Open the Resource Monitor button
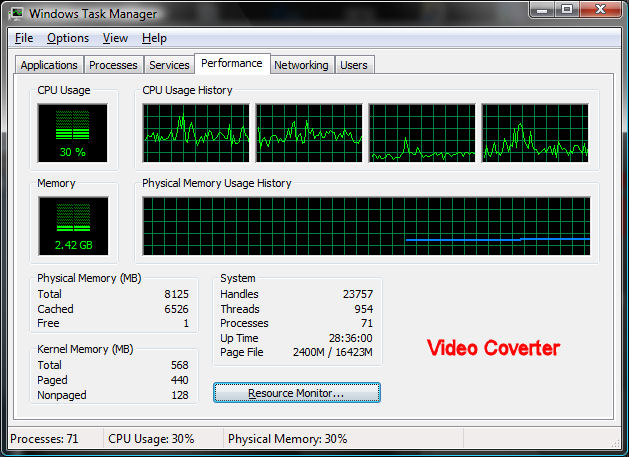This screenshot has height=457, width=629. pyautogui.click(x=297, y=393)
